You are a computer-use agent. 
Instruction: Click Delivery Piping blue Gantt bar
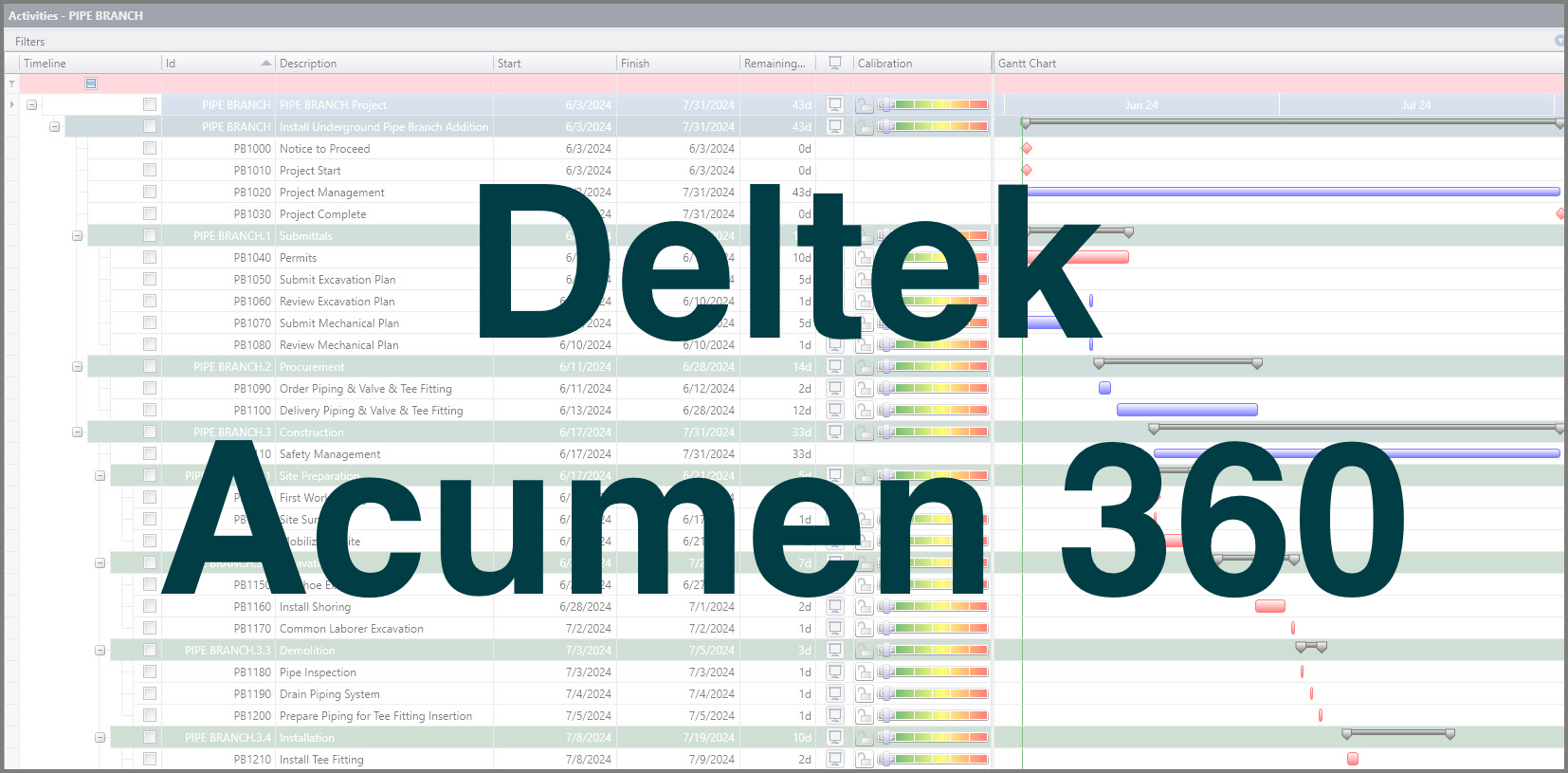1187,410
